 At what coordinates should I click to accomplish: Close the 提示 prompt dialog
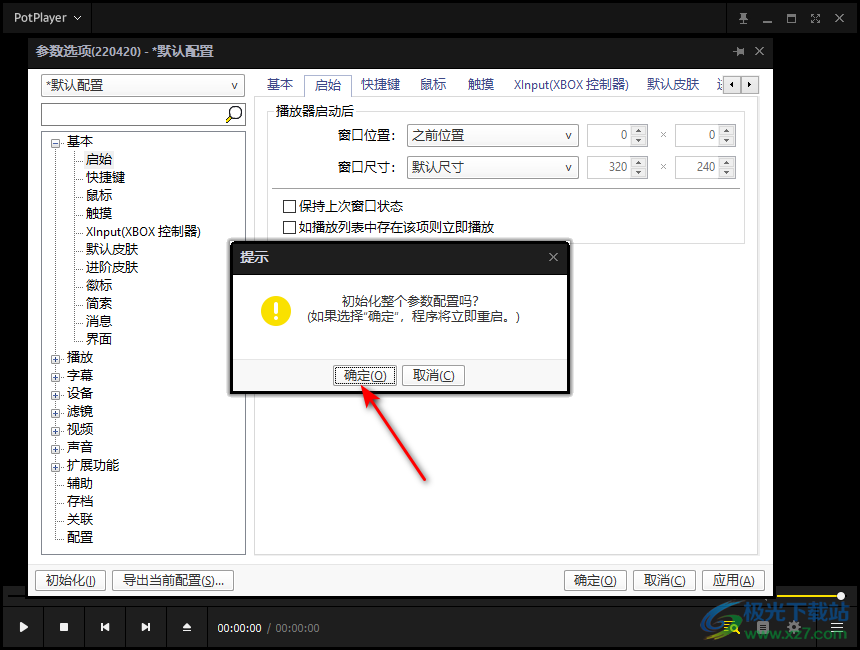point(553,257)
